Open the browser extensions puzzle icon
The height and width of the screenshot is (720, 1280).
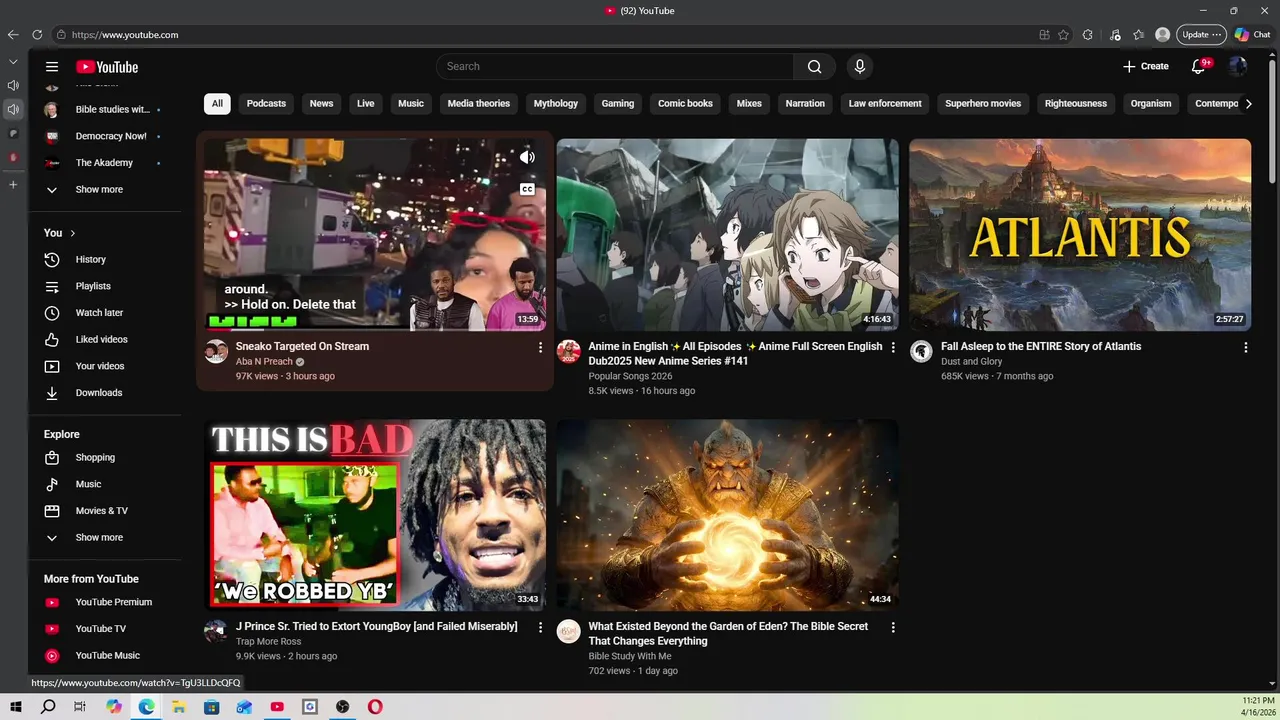pyautogui.click(x=1087, y=34)
